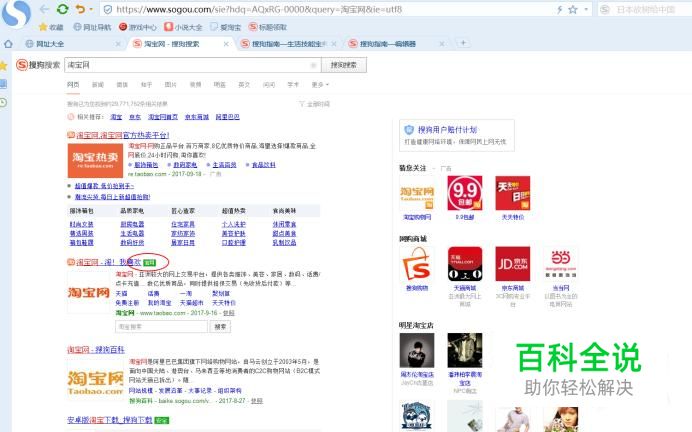Open the 游戏中心 bookmark
Screen dimensions: 692x432
point(138,27)
